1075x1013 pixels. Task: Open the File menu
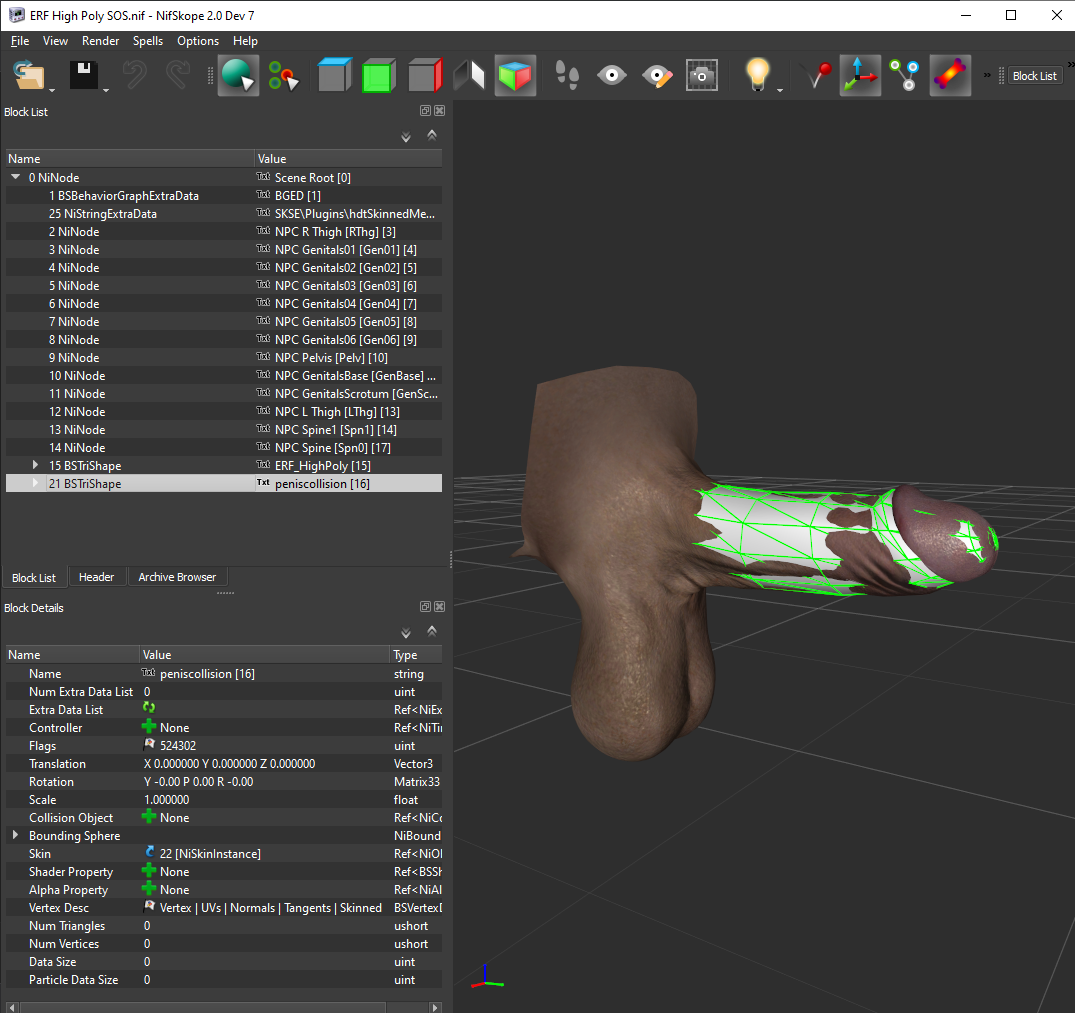(20, 41)
